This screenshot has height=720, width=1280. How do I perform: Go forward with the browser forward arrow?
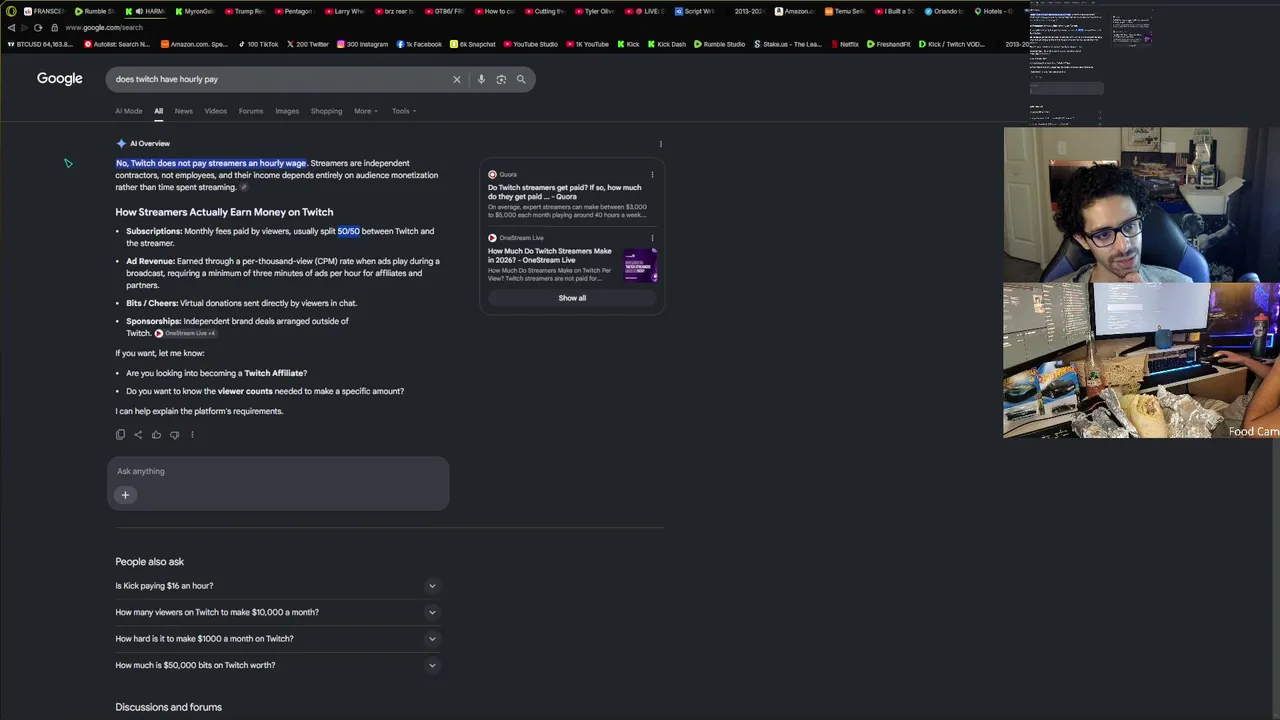25,27
